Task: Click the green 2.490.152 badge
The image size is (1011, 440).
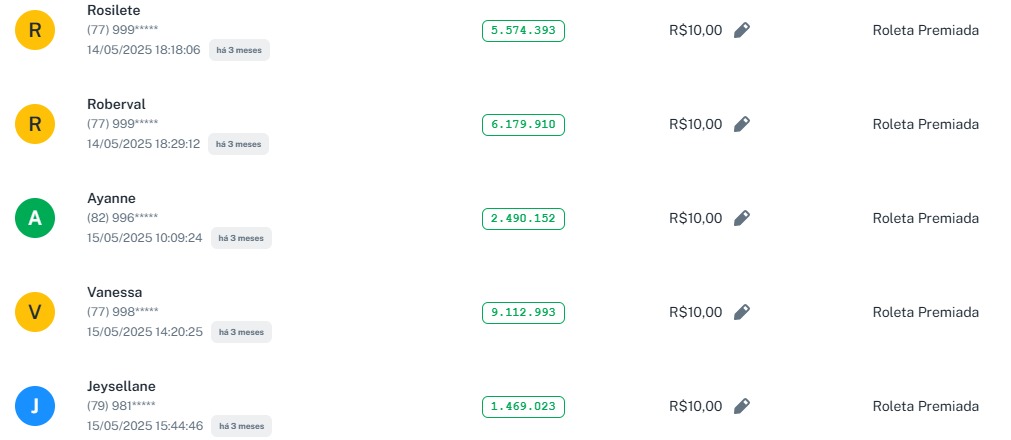Action: tap(523, 218)
